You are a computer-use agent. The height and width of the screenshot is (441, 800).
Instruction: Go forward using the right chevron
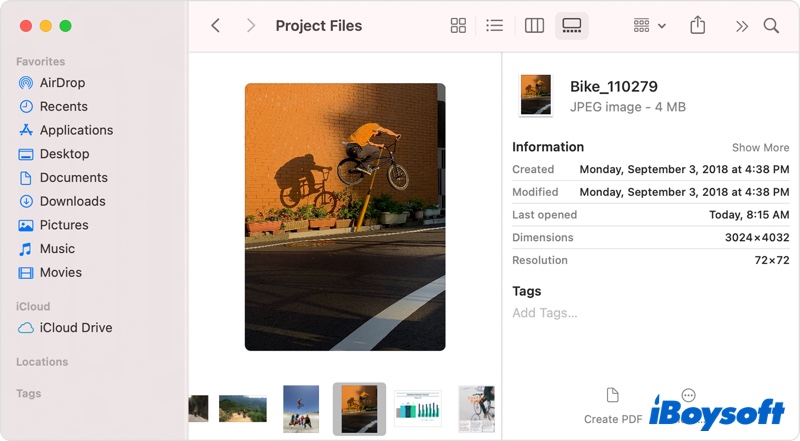coord(251,26)
